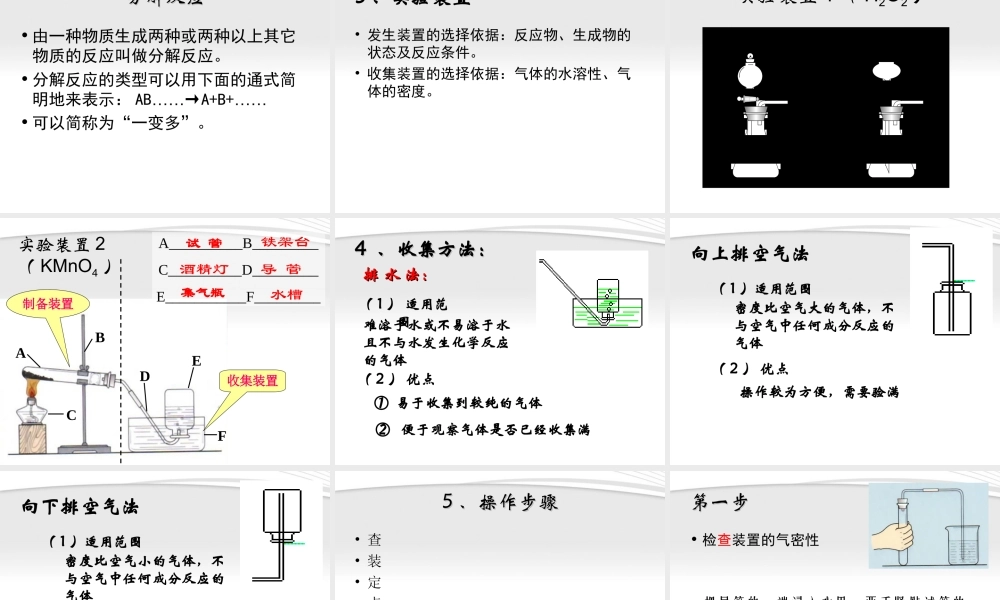
Task: Click label D on the delivery tube
Action: pyautogui.click(x=145, y=376)
